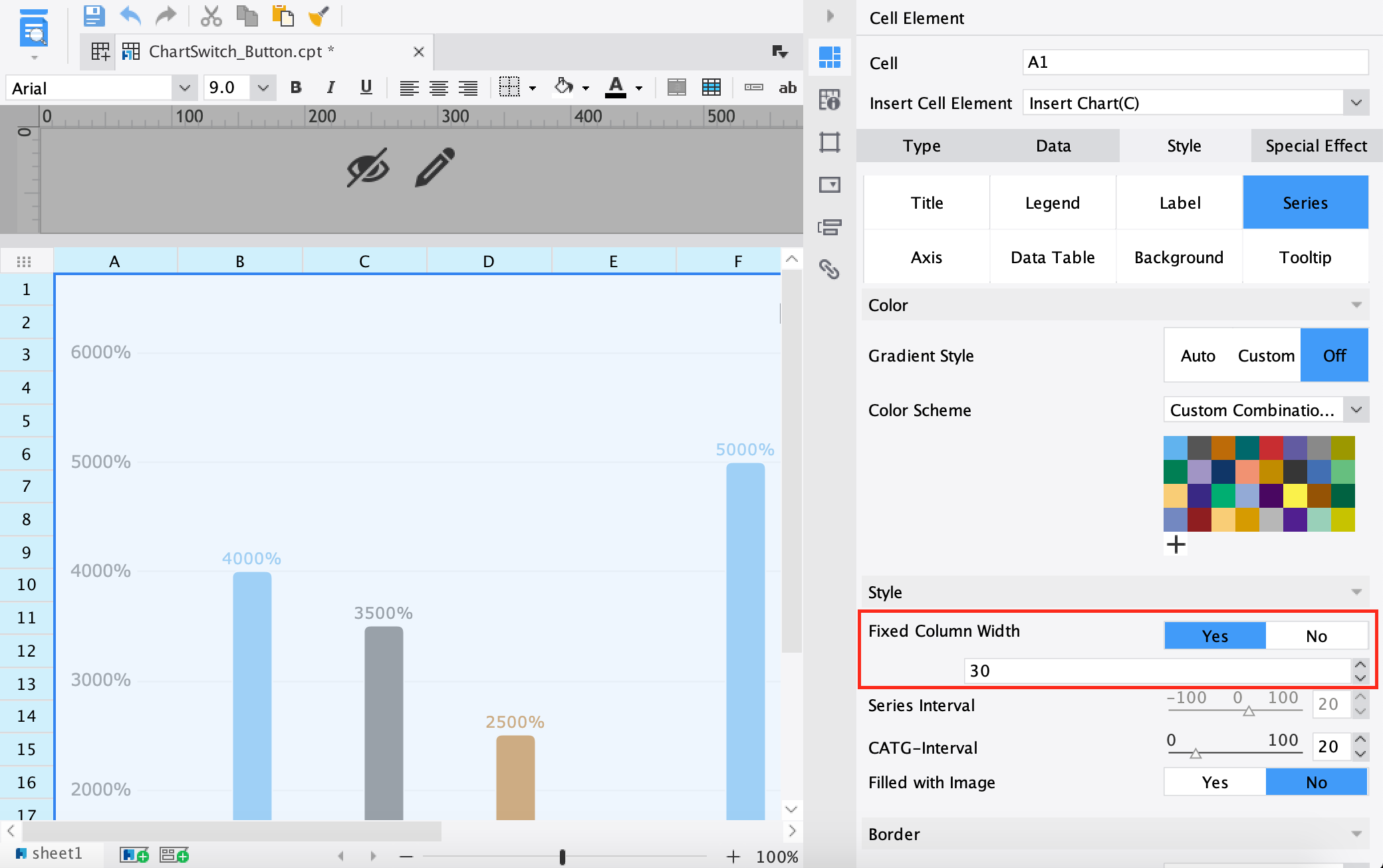The image size is (1383, 868).
Task: Open the Data tab
Action: 1053,146
